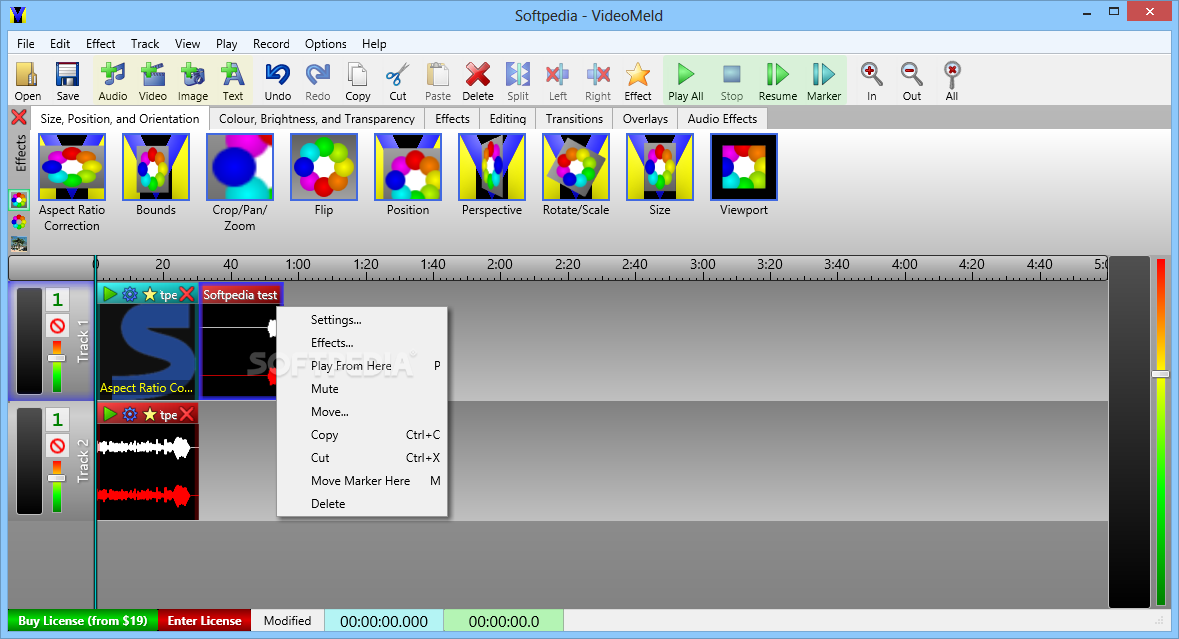Play the Track 1 clip via green arrow
1179x639 pixels.
[x=110, y=294]
